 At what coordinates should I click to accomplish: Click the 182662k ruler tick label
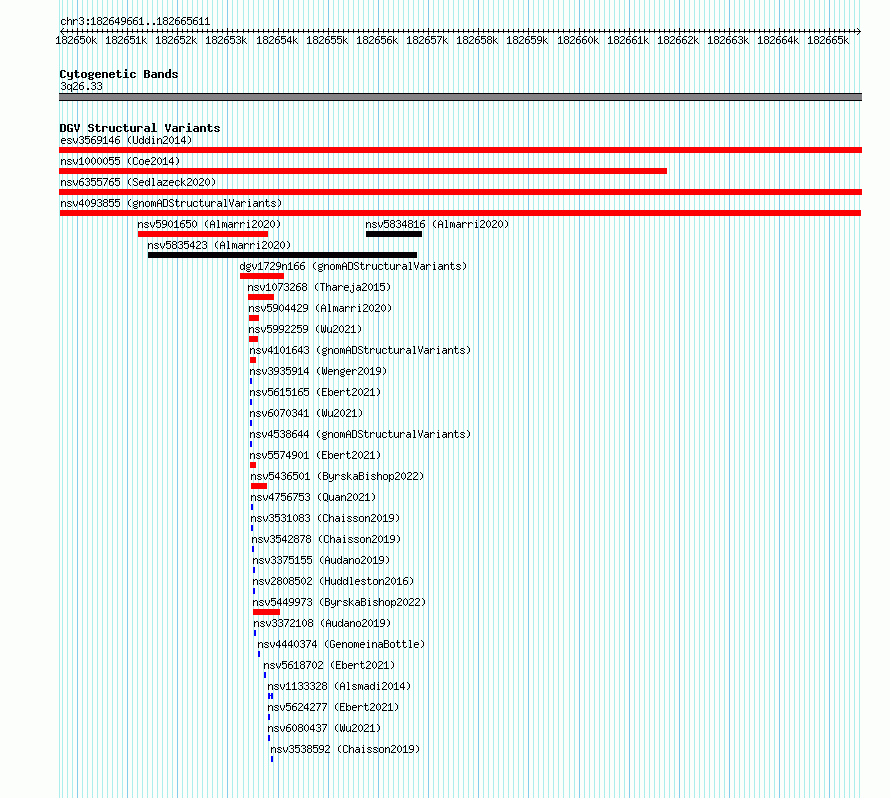point(678,40)
